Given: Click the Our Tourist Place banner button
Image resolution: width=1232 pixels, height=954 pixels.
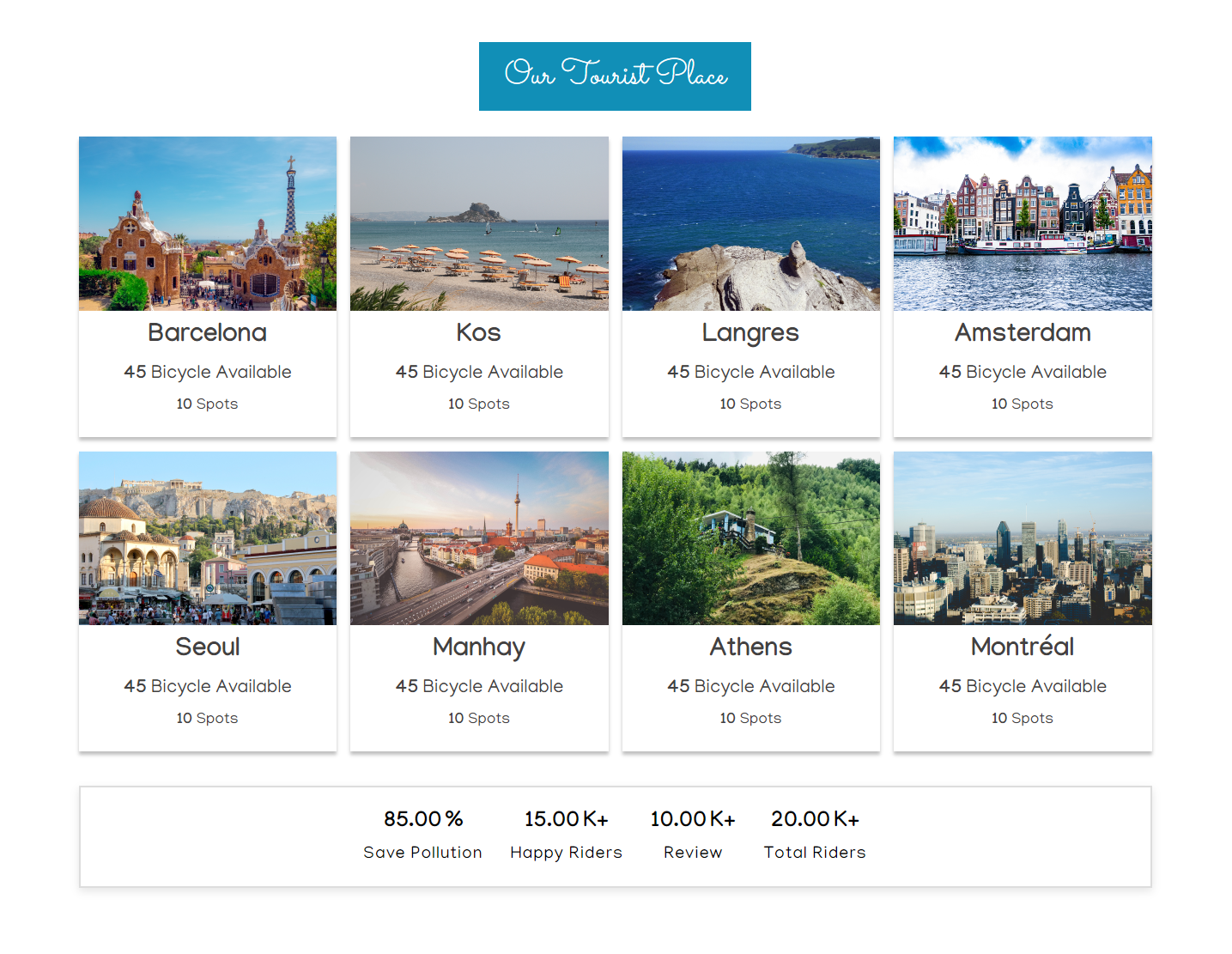Looking at the screenshot, I should (615, 76).
